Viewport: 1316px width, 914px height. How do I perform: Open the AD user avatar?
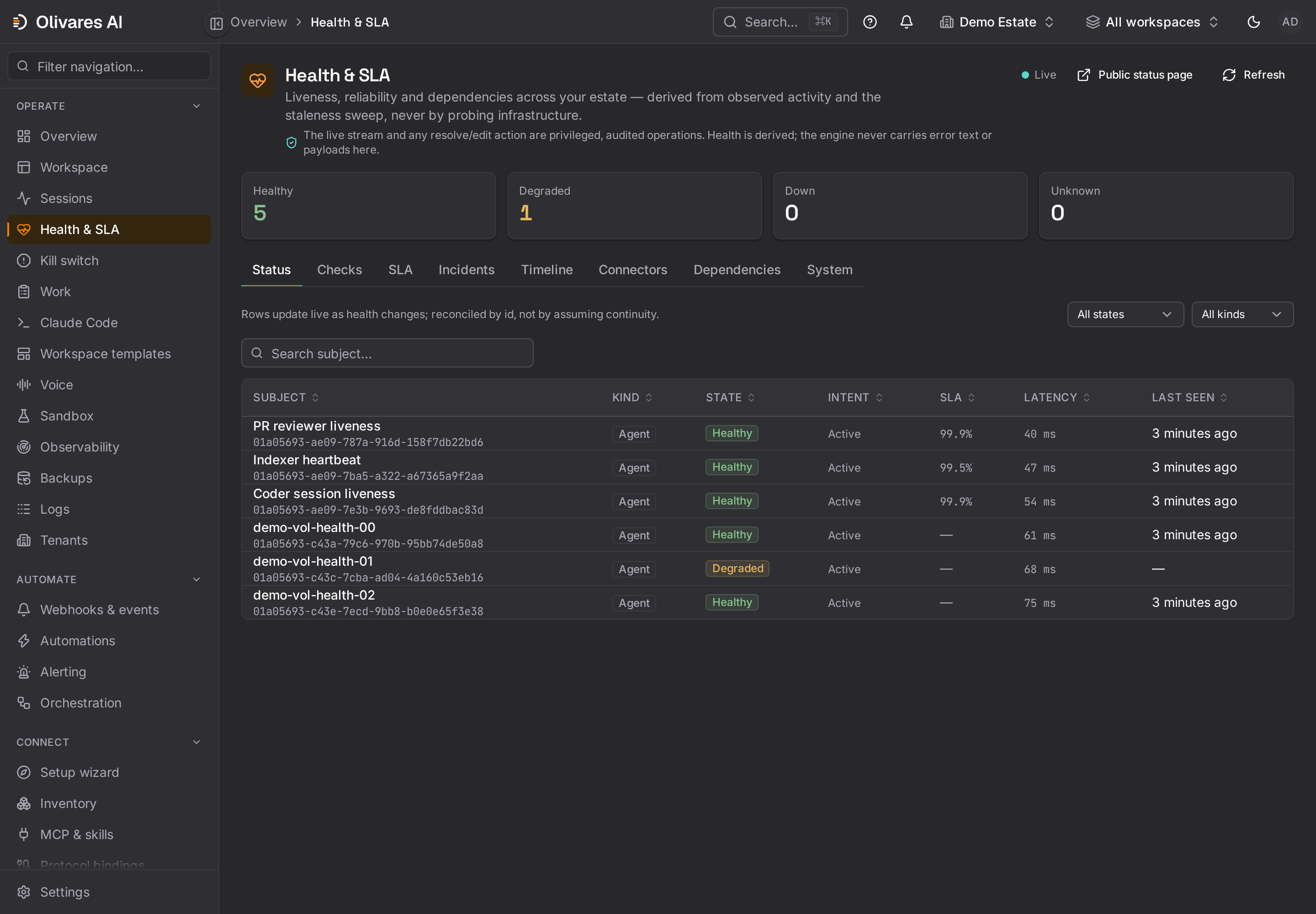tap(1289, 22)
